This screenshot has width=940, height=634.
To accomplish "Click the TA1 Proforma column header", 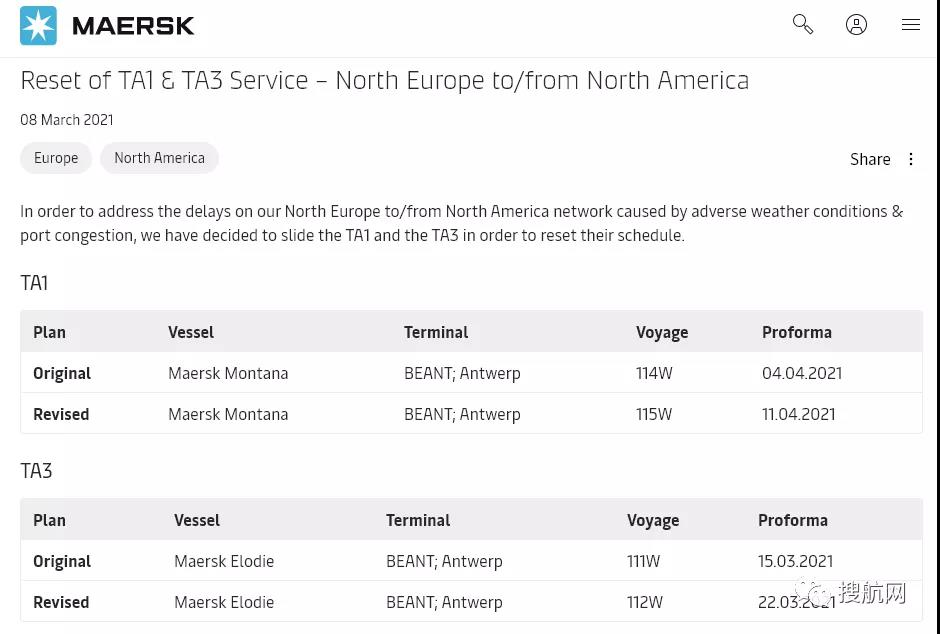I will pos(796,332).
